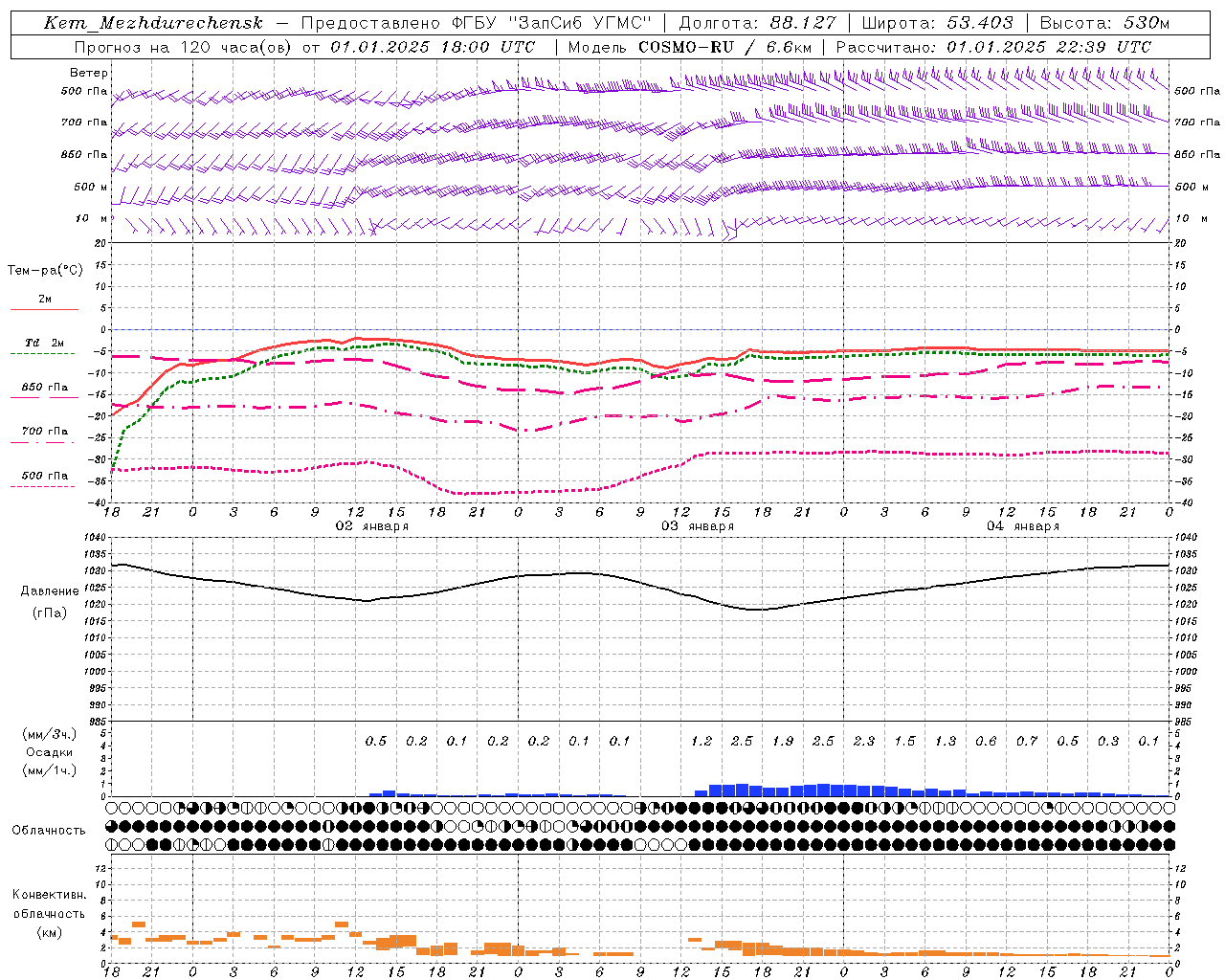Click the red 2м temperature legend line
This screenshot has height=980, width=1225.
pos(44,309)
